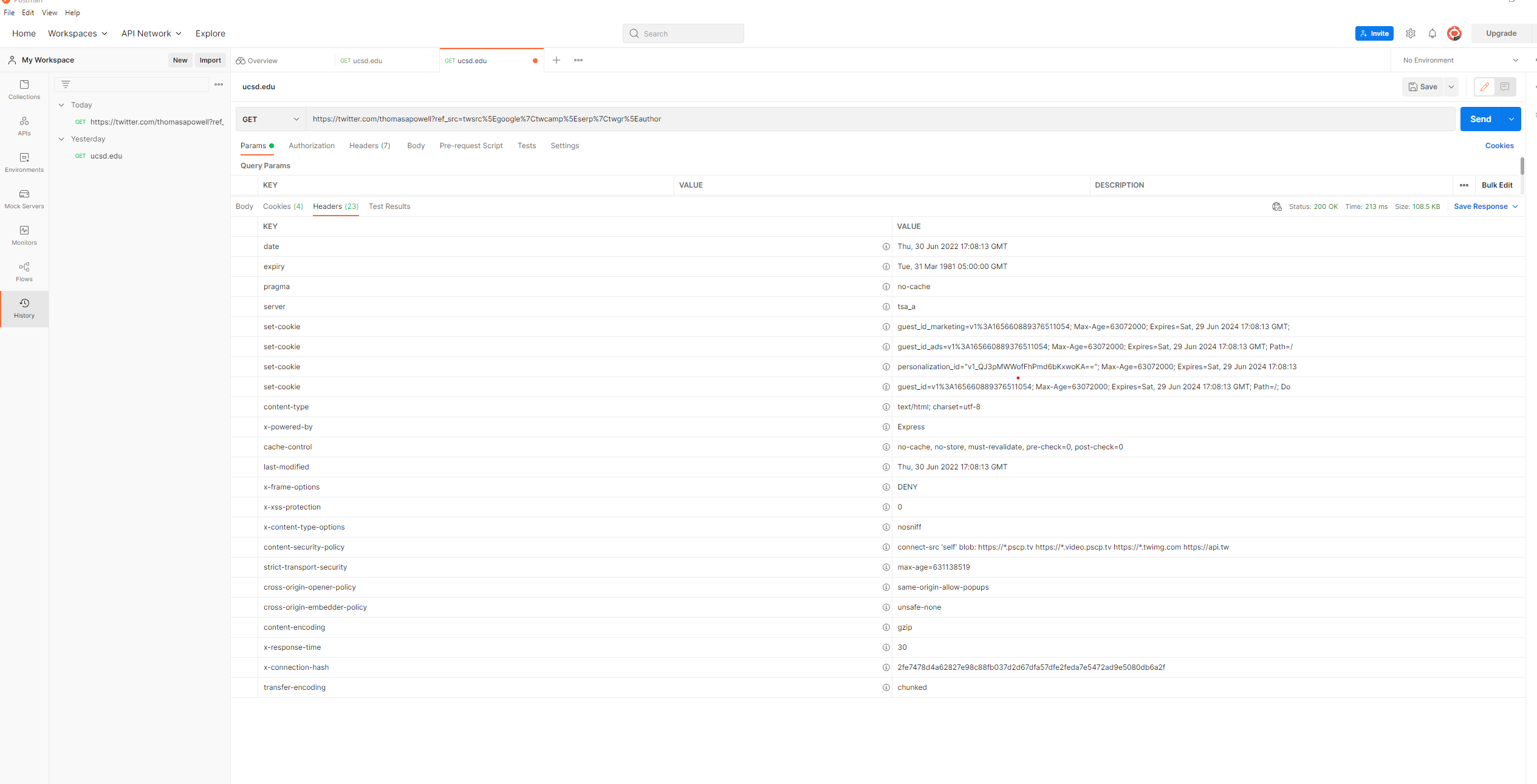Open the Collections sidebar panel

tap(24, 89)
